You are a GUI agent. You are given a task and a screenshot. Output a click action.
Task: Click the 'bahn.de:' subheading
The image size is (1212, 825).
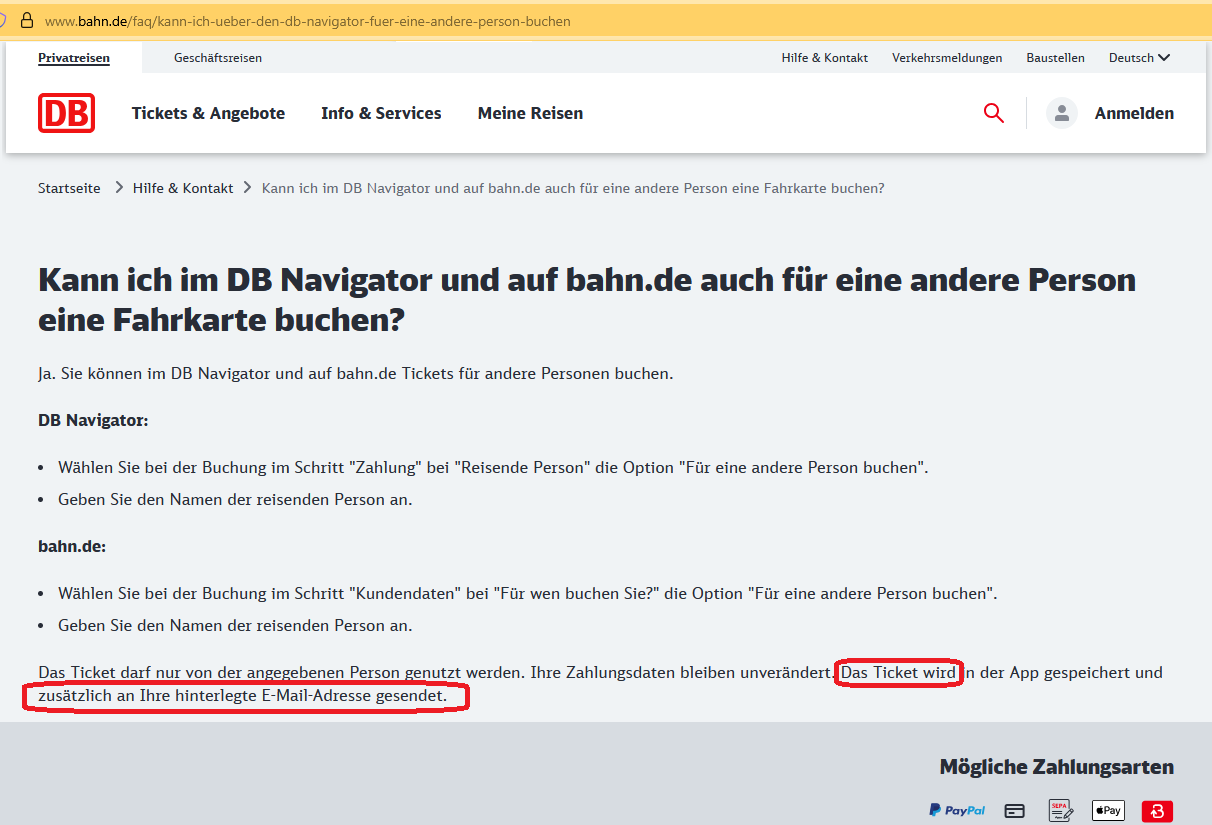[72, 546]
